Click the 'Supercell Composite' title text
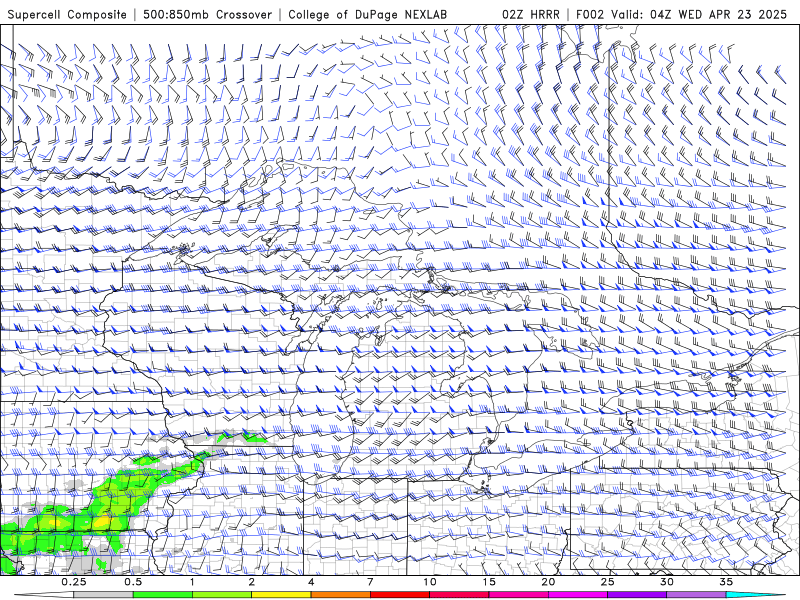Viewport: 800px width, 600px height. click(x=67, y=14)
